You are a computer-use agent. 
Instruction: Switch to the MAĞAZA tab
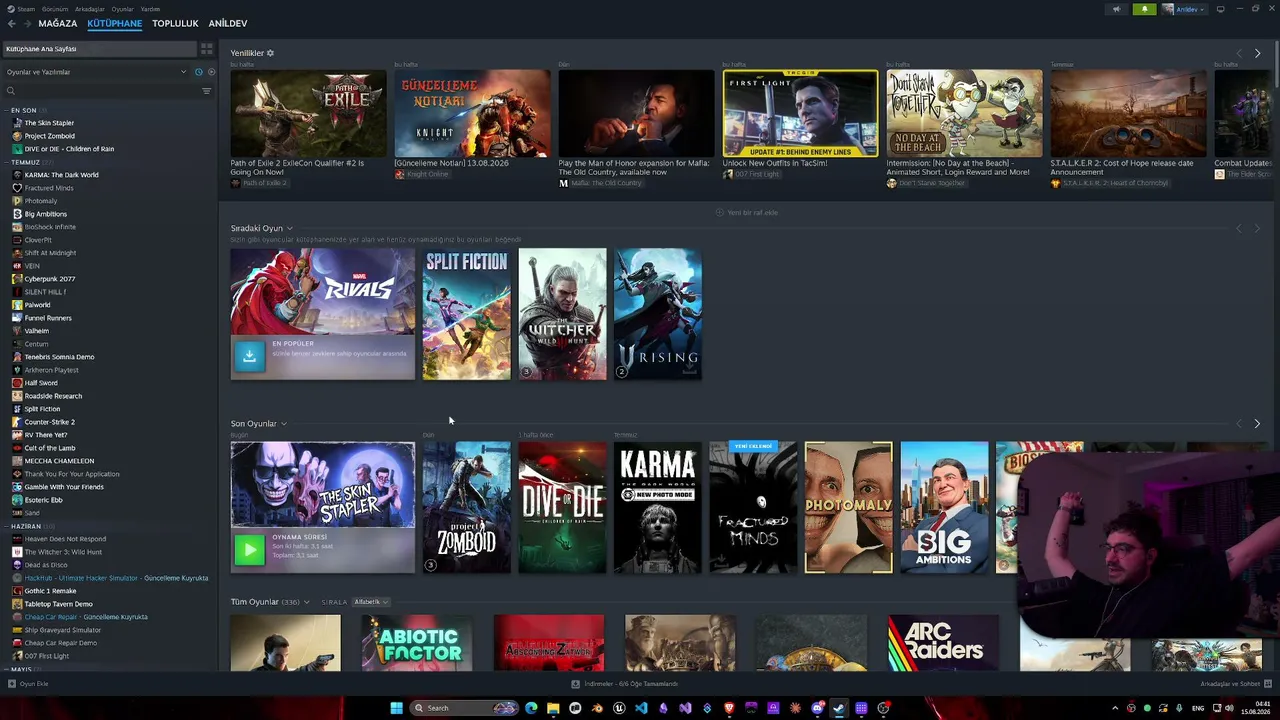click(57, 23)
